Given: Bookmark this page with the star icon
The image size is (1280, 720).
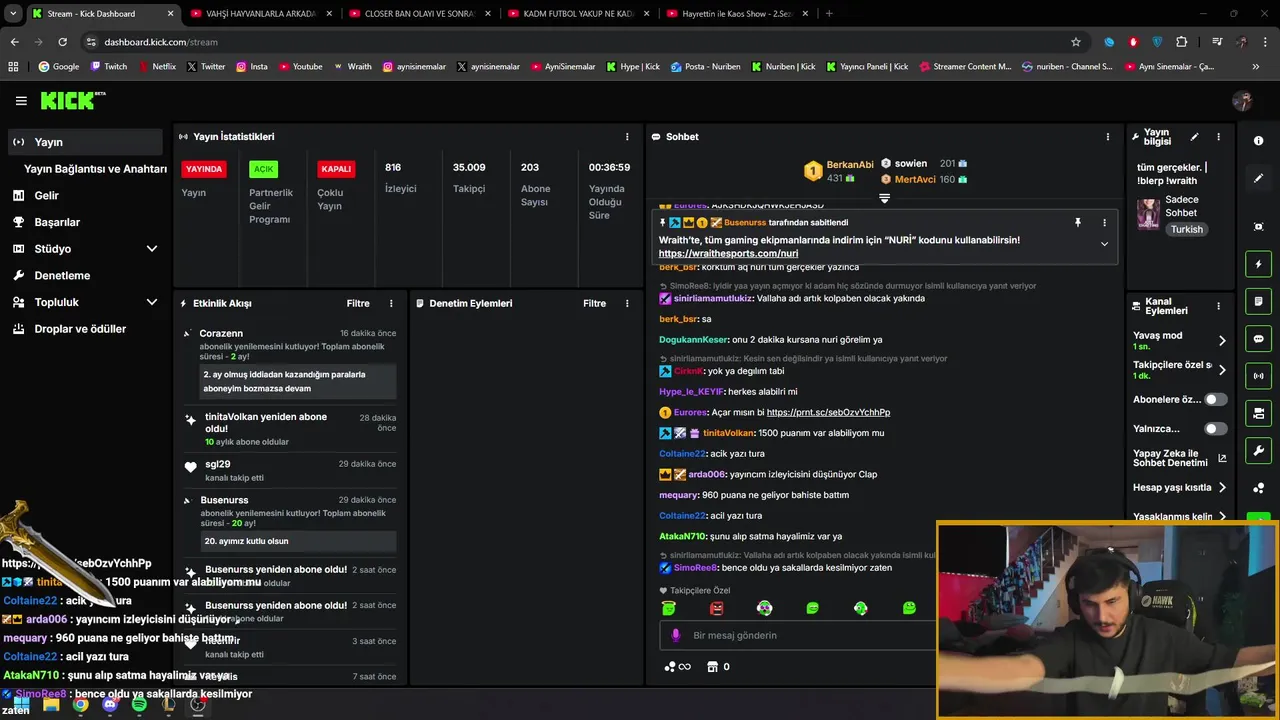Looking at the screenshot, I should click(x=1076, y=42).
